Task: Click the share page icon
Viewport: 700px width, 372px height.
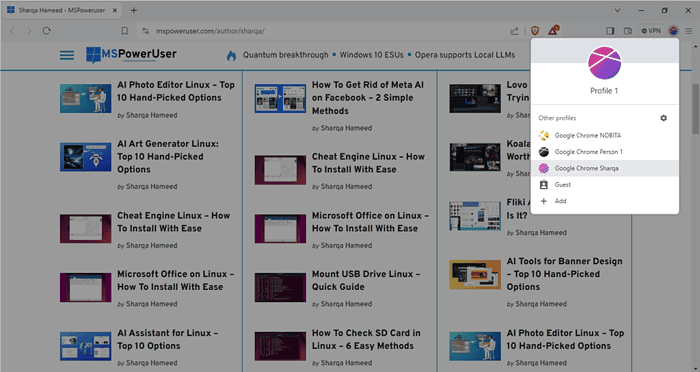Action: [514, 31]
